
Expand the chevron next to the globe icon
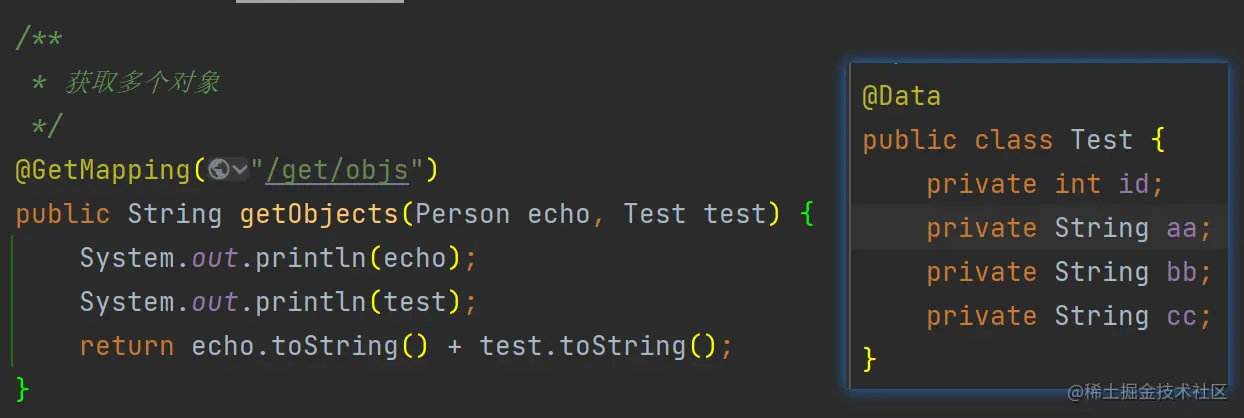coord(240,170)
